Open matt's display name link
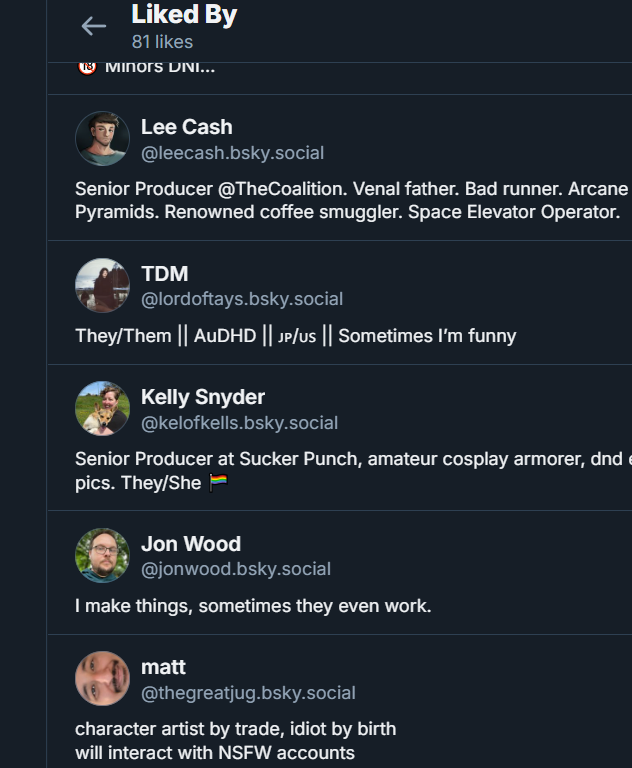This screenshot has width=632, height=768. coord(163,667)
